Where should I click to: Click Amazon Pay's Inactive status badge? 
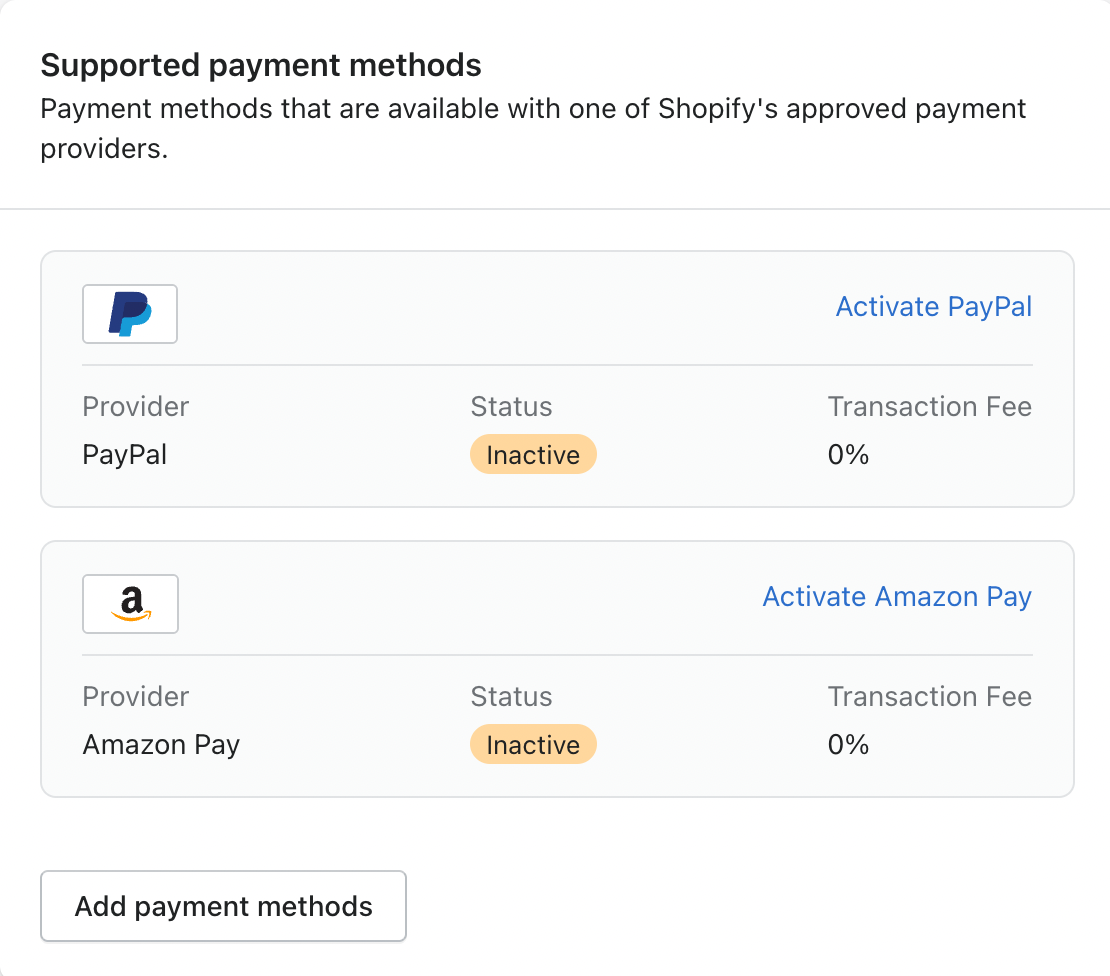533,745
